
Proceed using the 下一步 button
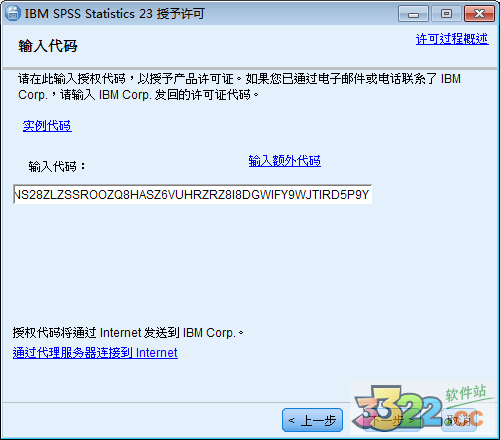pyautogui.click(x=392, y=421)
